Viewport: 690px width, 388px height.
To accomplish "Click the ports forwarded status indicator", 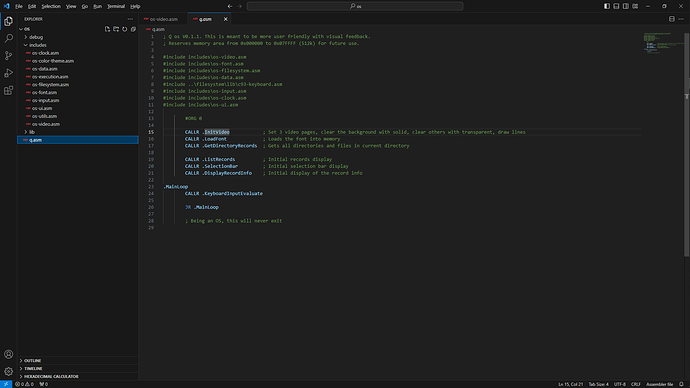I will pyautogui.click(x=44, y=384).
